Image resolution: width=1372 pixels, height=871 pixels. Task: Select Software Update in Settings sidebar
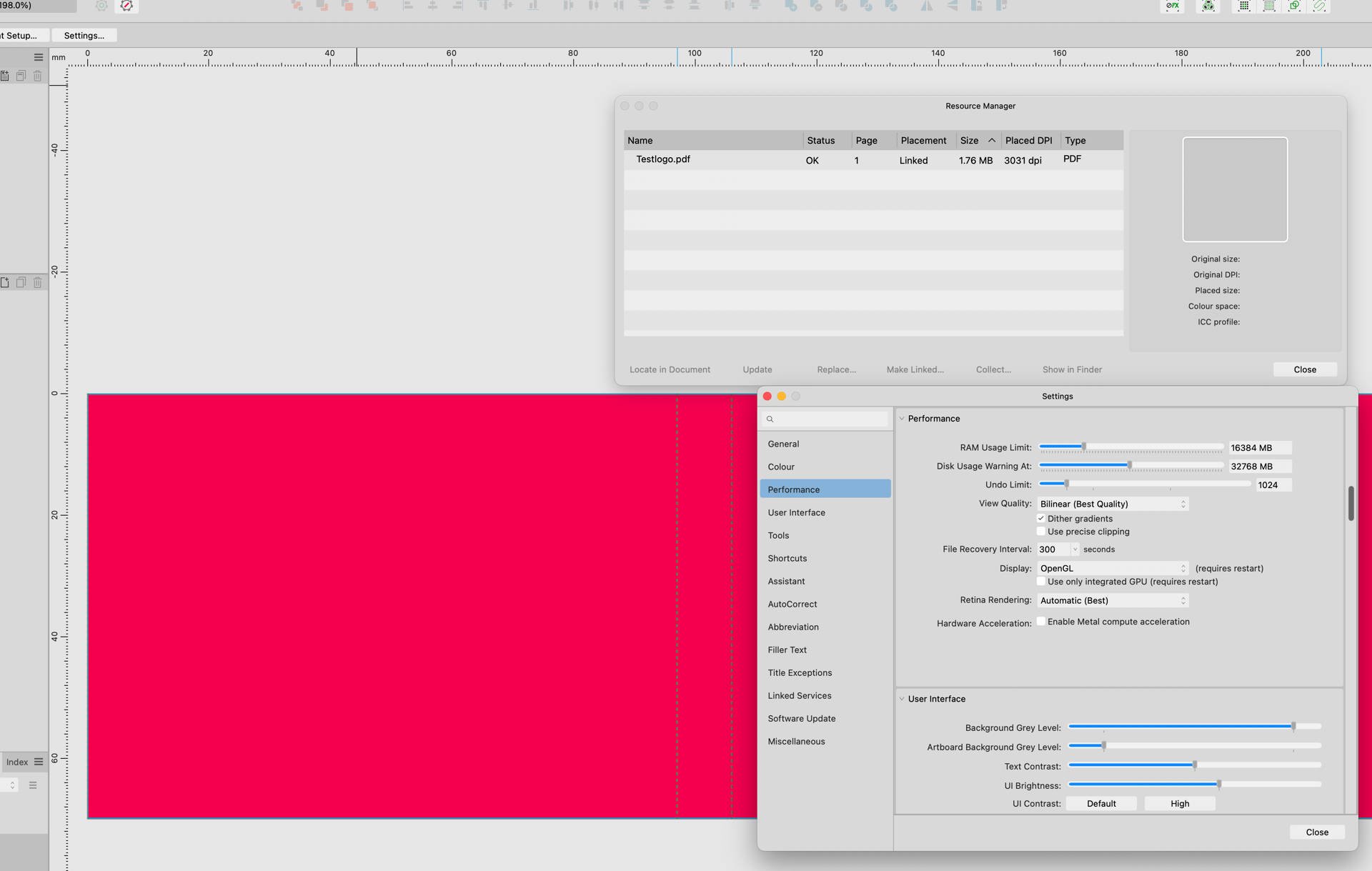click(x=825, y=718)
